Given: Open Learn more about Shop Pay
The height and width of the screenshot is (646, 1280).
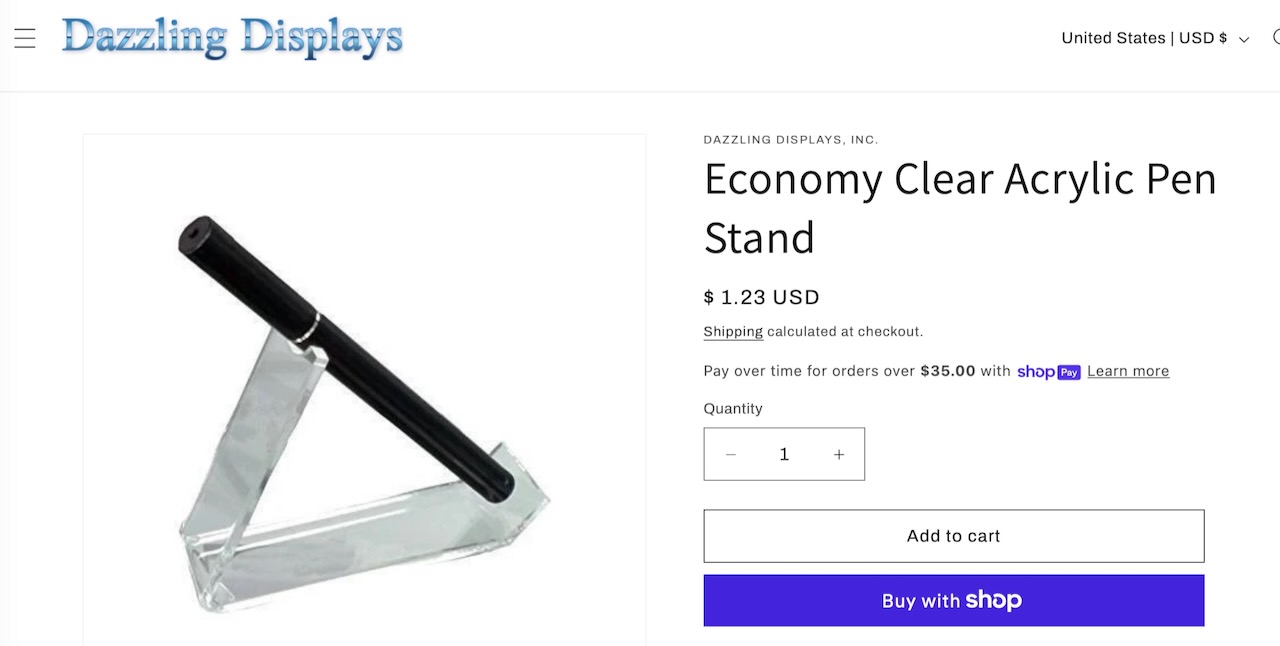Looking at the screenshot, I should point(1128,371).
